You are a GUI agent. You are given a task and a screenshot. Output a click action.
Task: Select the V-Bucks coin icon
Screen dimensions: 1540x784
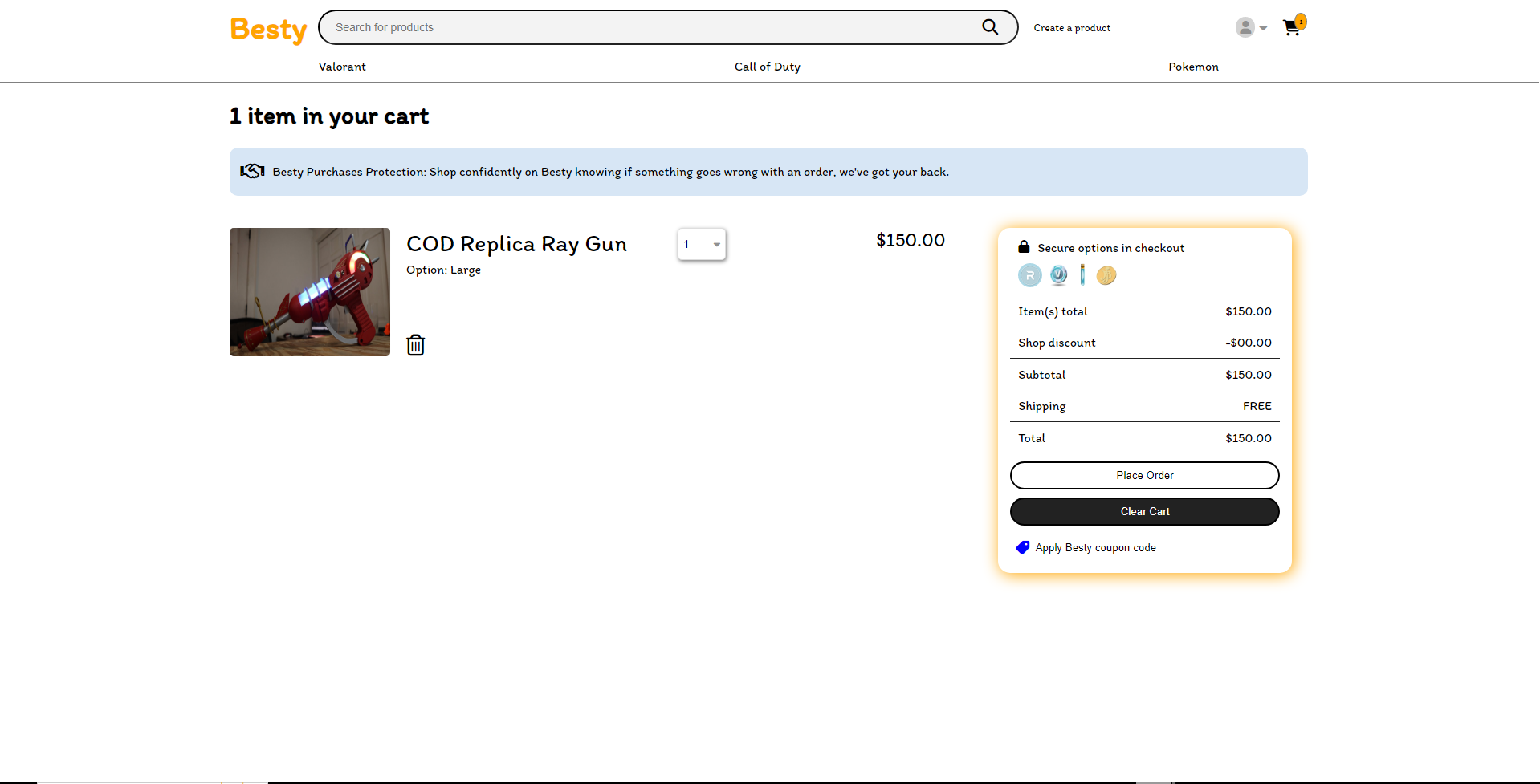pyautogui.click(x=1058, y=275)
